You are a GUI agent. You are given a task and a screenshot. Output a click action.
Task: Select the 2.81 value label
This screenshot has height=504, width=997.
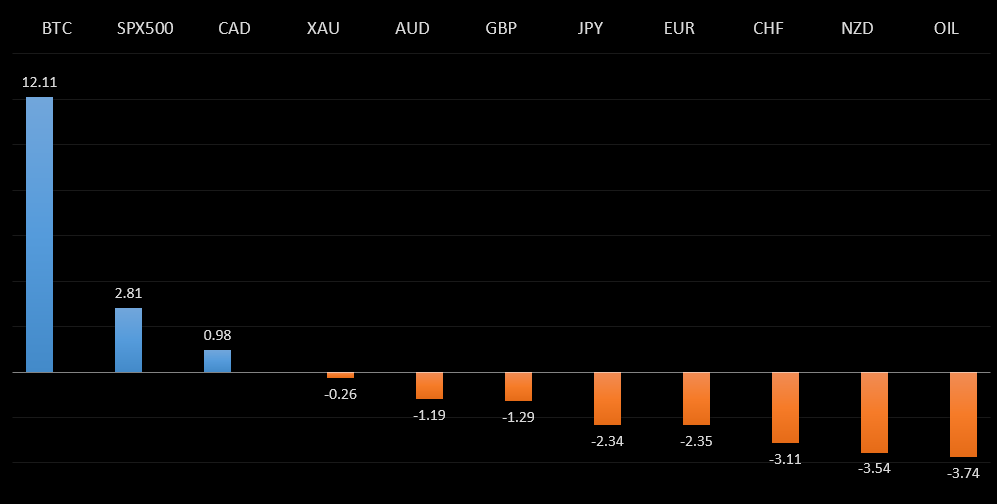pos(128,293)
